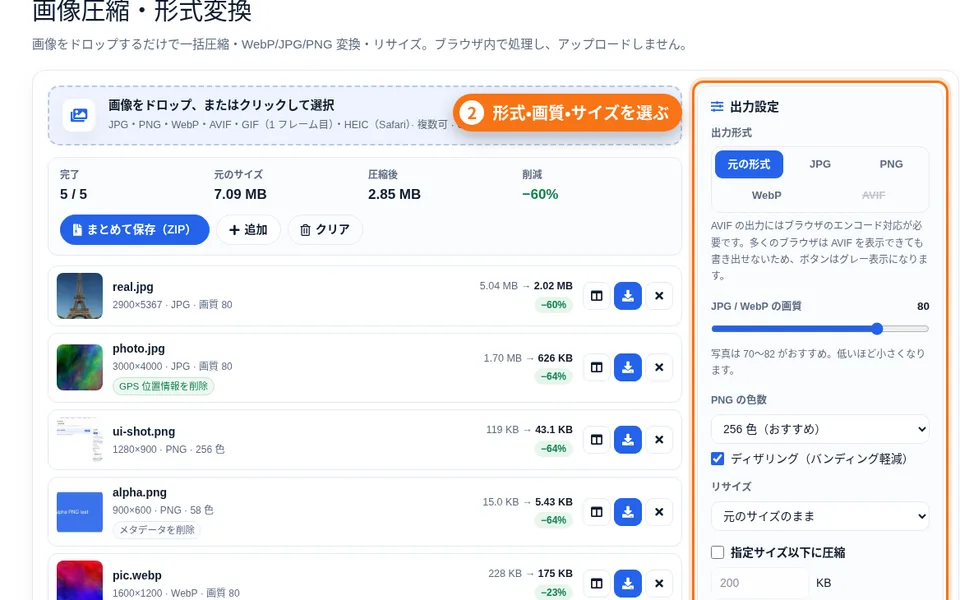Toggle the ディザリング checkbox
This screenshot has height=600, width=960.
[718, 459]
